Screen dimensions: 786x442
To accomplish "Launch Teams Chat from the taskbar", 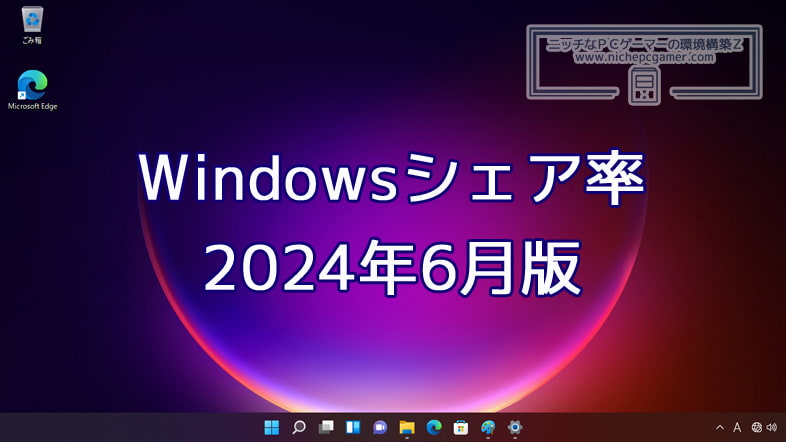I will tap(380, 427).
